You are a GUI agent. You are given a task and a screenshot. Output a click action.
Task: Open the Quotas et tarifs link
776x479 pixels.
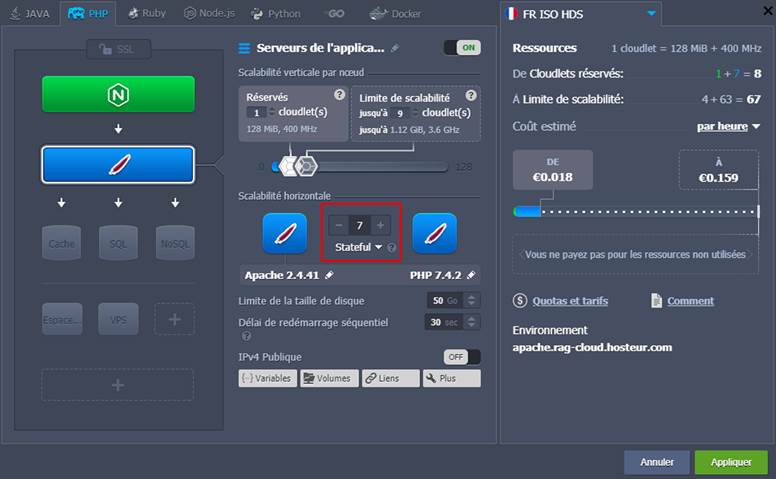[x=569, y=301]
